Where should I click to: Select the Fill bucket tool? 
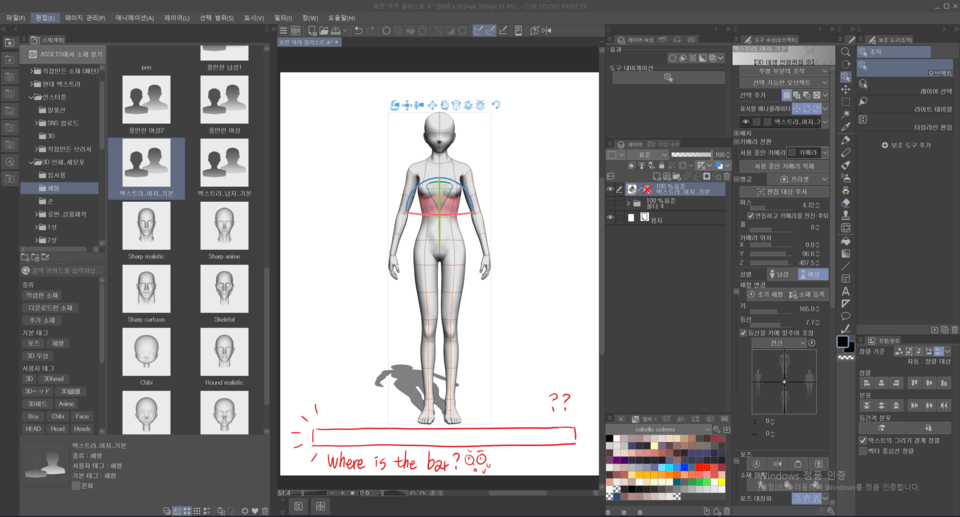pos(846,241)
